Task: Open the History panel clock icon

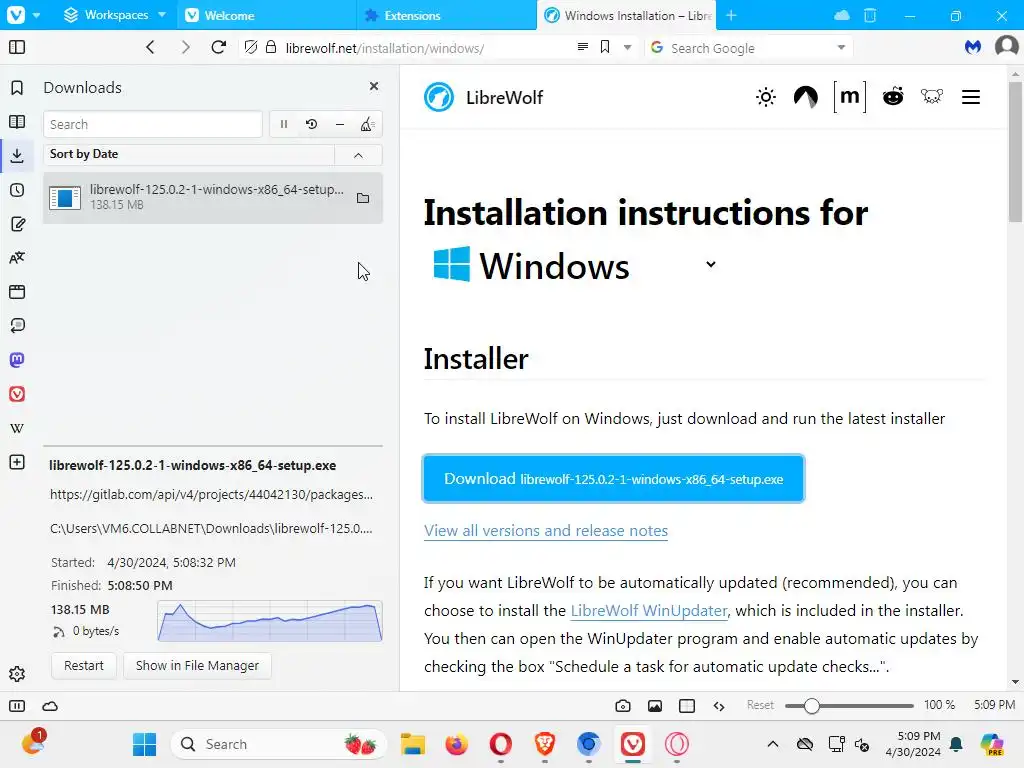Action: click(17, 190)
